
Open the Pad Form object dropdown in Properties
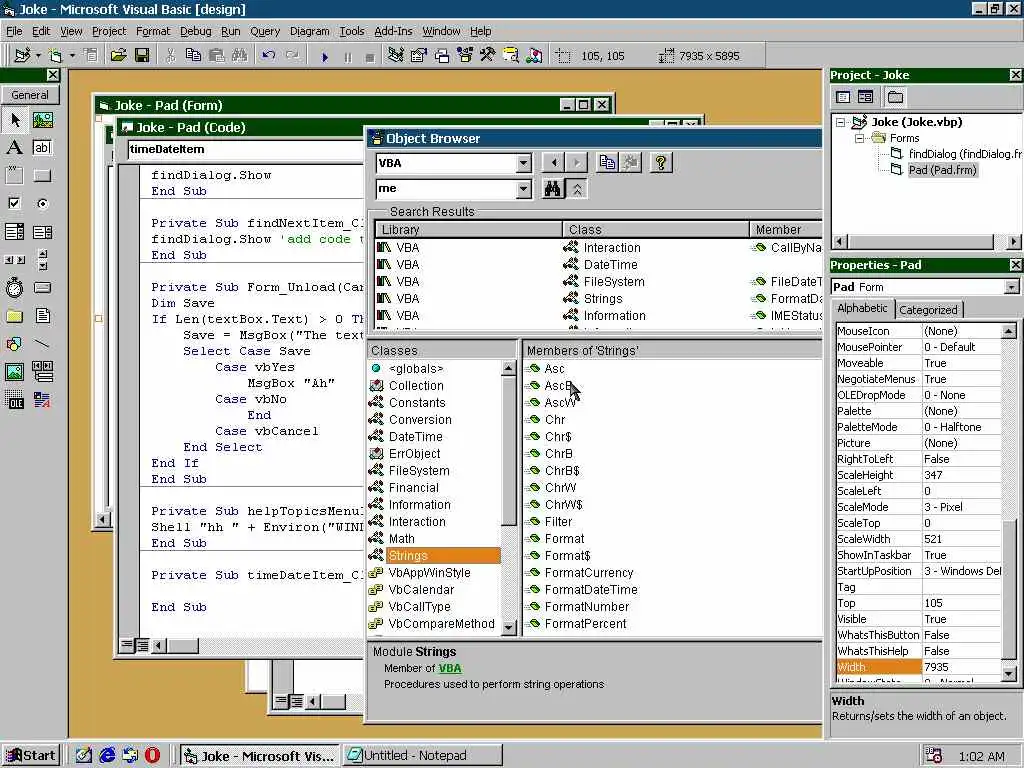tap(1011, 287)
